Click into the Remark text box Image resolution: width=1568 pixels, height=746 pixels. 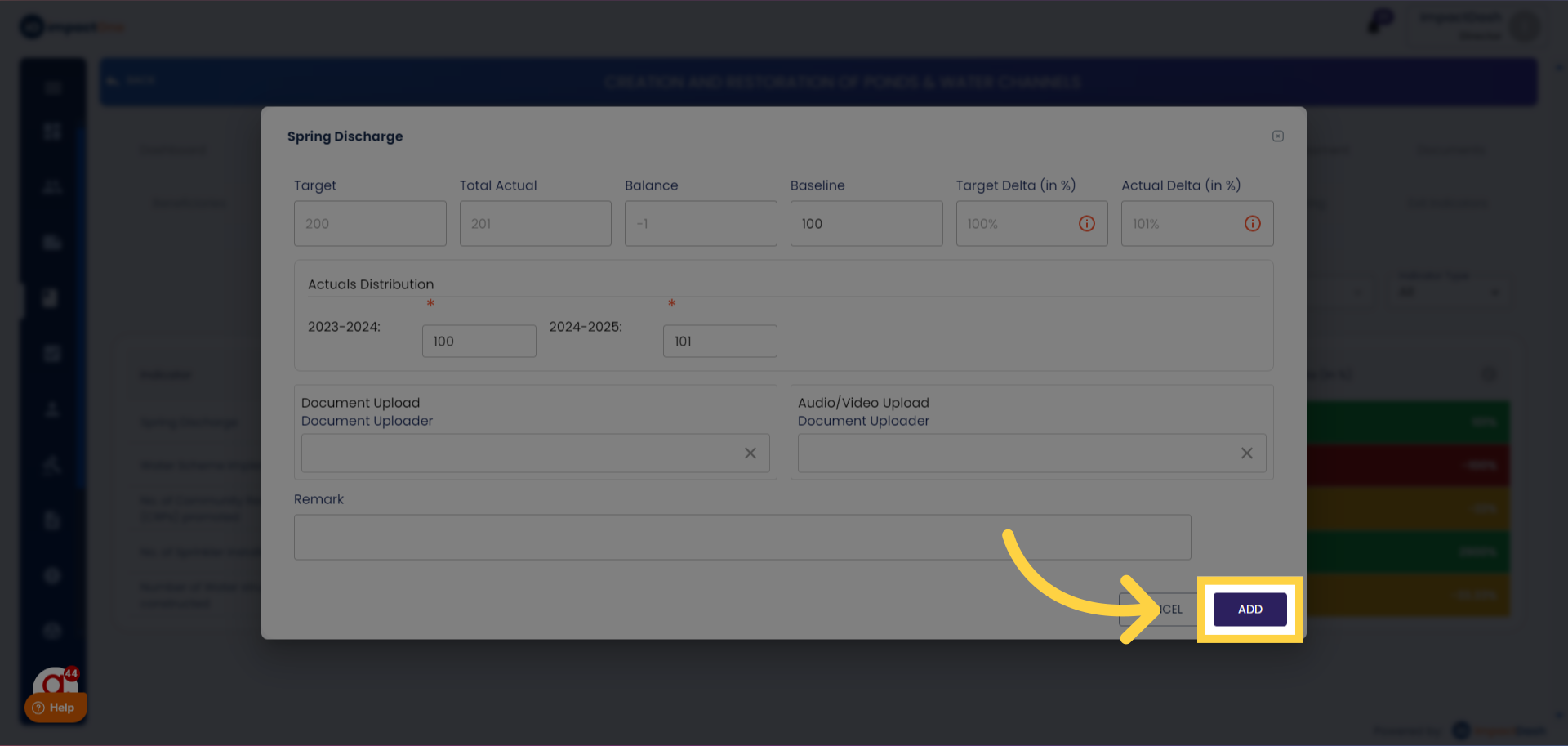742,537
